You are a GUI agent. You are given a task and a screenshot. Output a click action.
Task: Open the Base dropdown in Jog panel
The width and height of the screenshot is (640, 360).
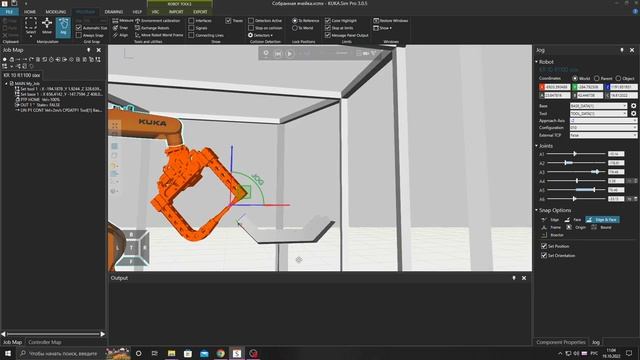pyautogui.click(x=598, y=106)
